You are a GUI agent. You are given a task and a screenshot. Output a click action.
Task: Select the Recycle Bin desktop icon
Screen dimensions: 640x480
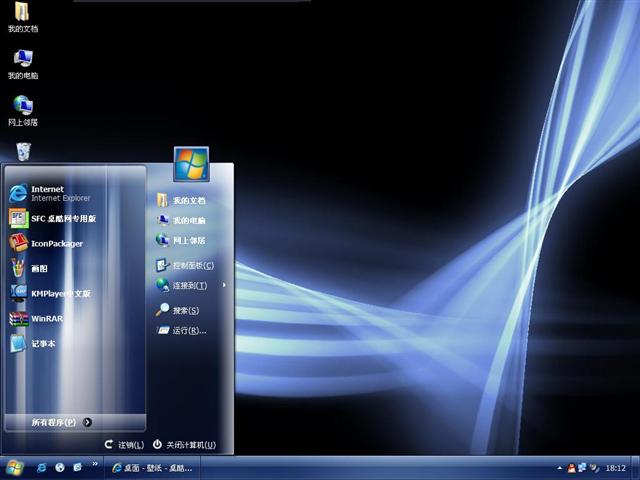tap(23, 152)
